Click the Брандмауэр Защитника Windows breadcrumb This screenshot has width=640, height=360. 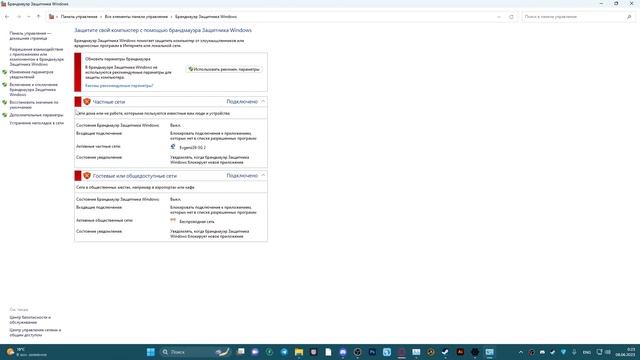pyautogui.click(x=206, y=17)
